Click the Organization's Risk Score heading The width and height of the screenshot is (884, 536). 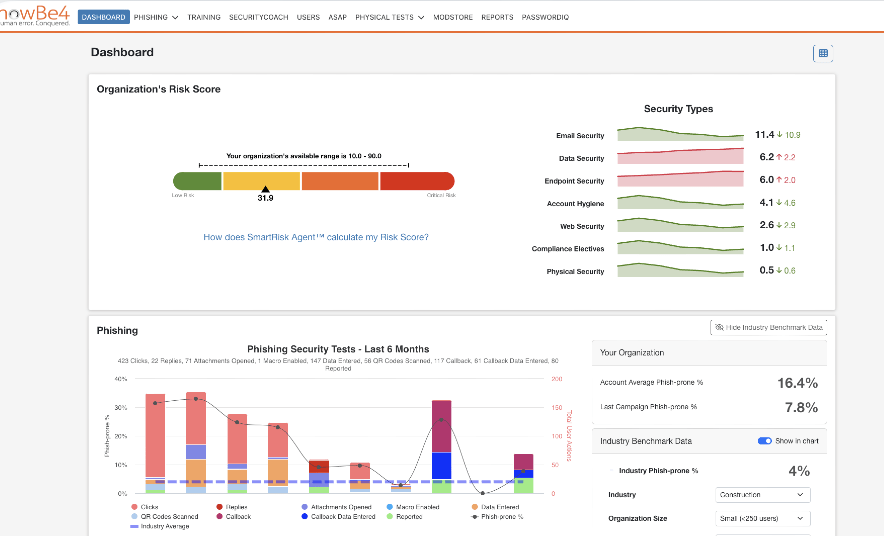[158, 89]
